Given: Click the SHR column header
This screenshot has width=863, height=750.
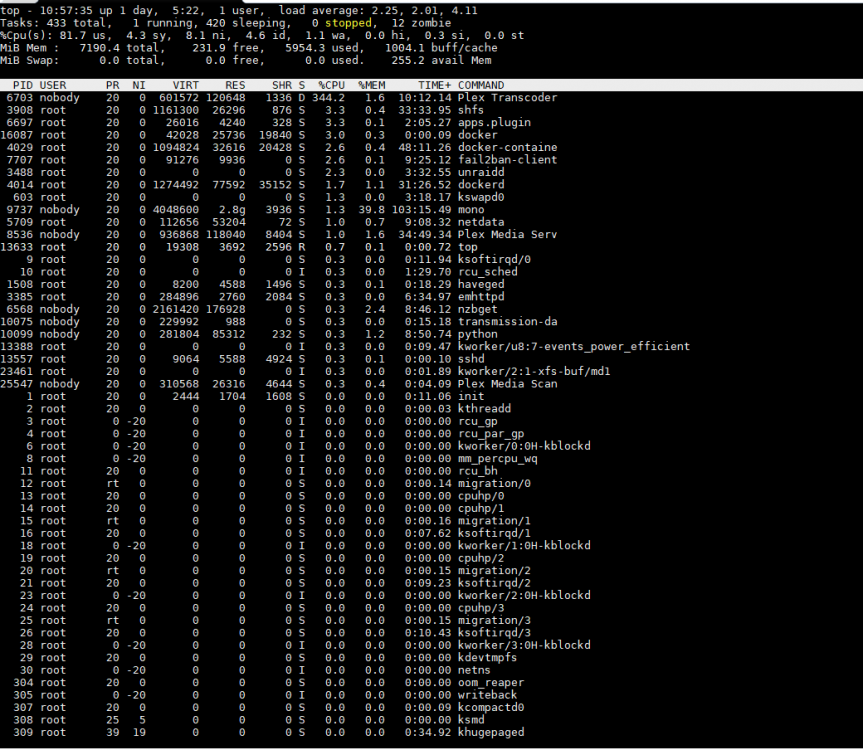Looking at the screenshot, I should click(x=282, y=85).
